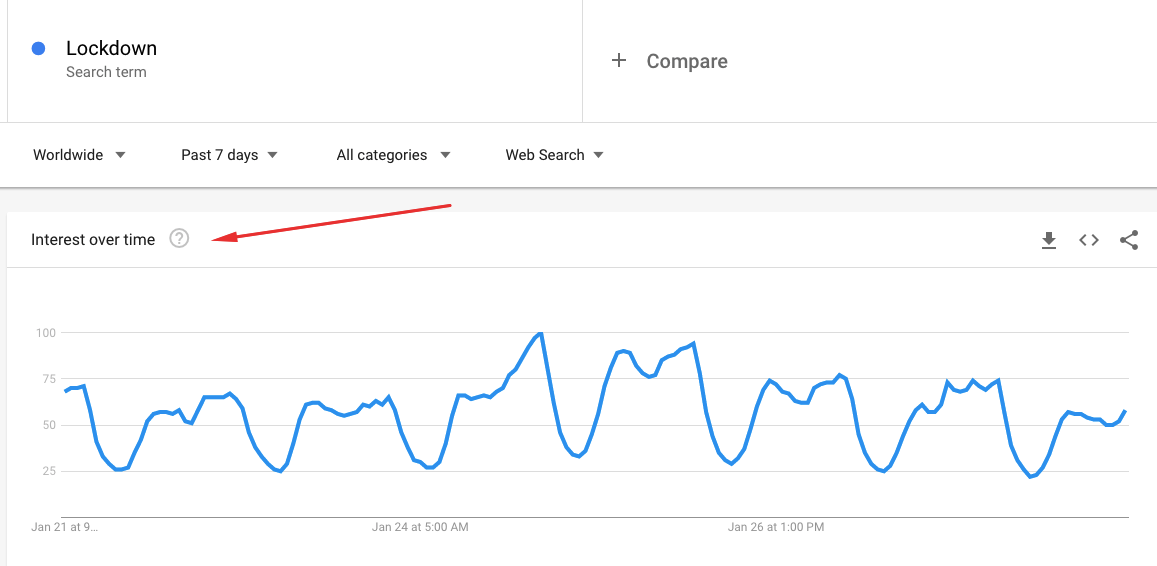
Task: Click the Search term subtitle text
Action: pos(106,72)
